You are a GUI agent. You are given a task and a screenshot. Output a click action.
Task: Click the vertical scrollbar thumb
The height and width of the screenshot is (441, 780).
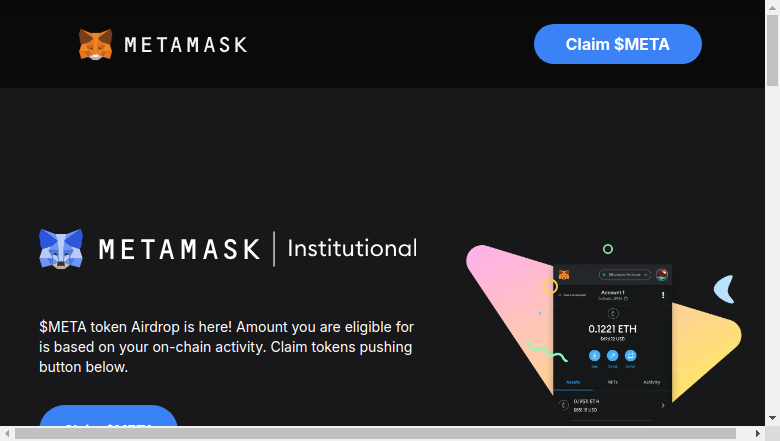772,50
